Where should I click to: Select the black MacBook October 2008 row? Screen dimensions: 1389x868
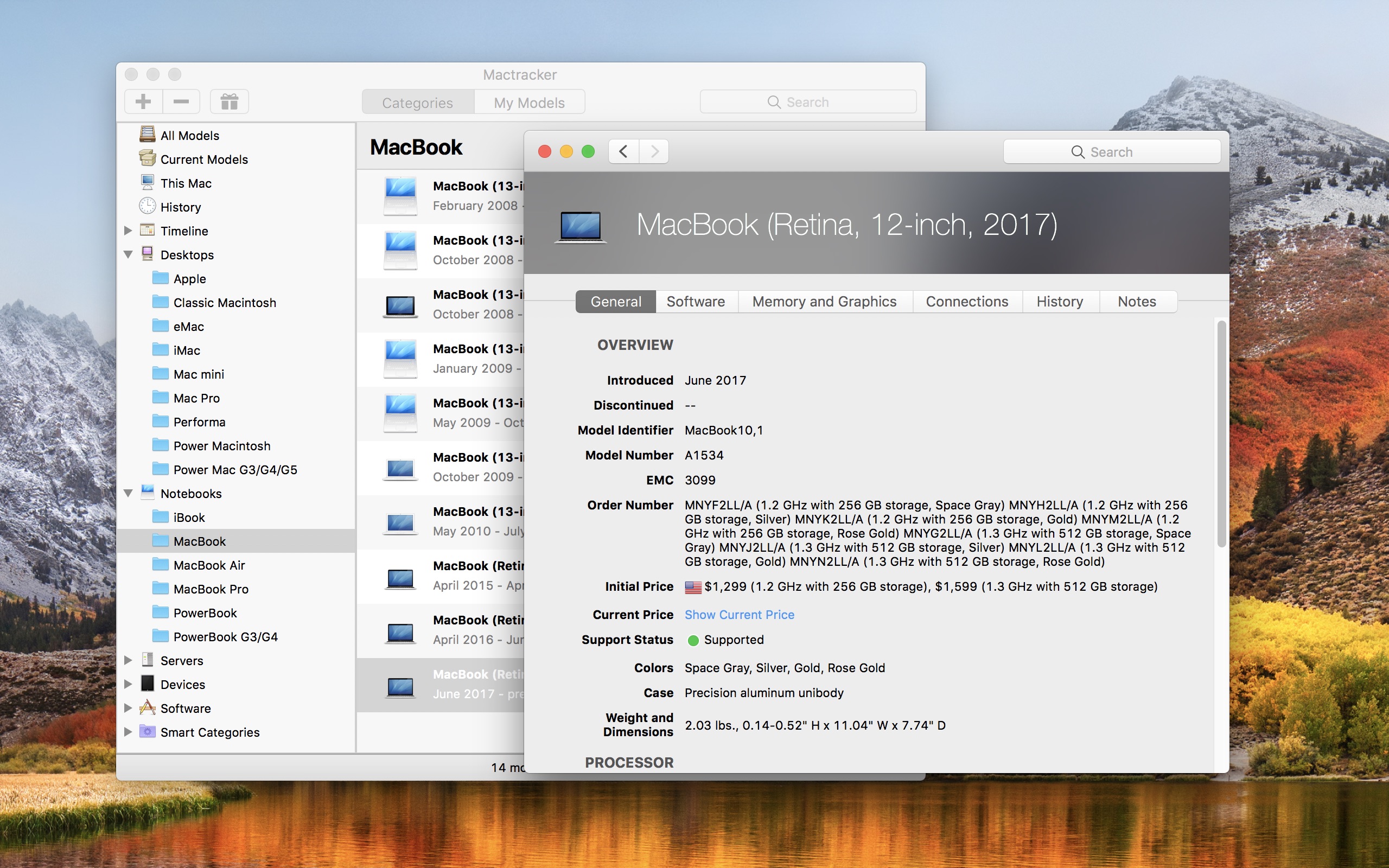(x=441, y=304)
